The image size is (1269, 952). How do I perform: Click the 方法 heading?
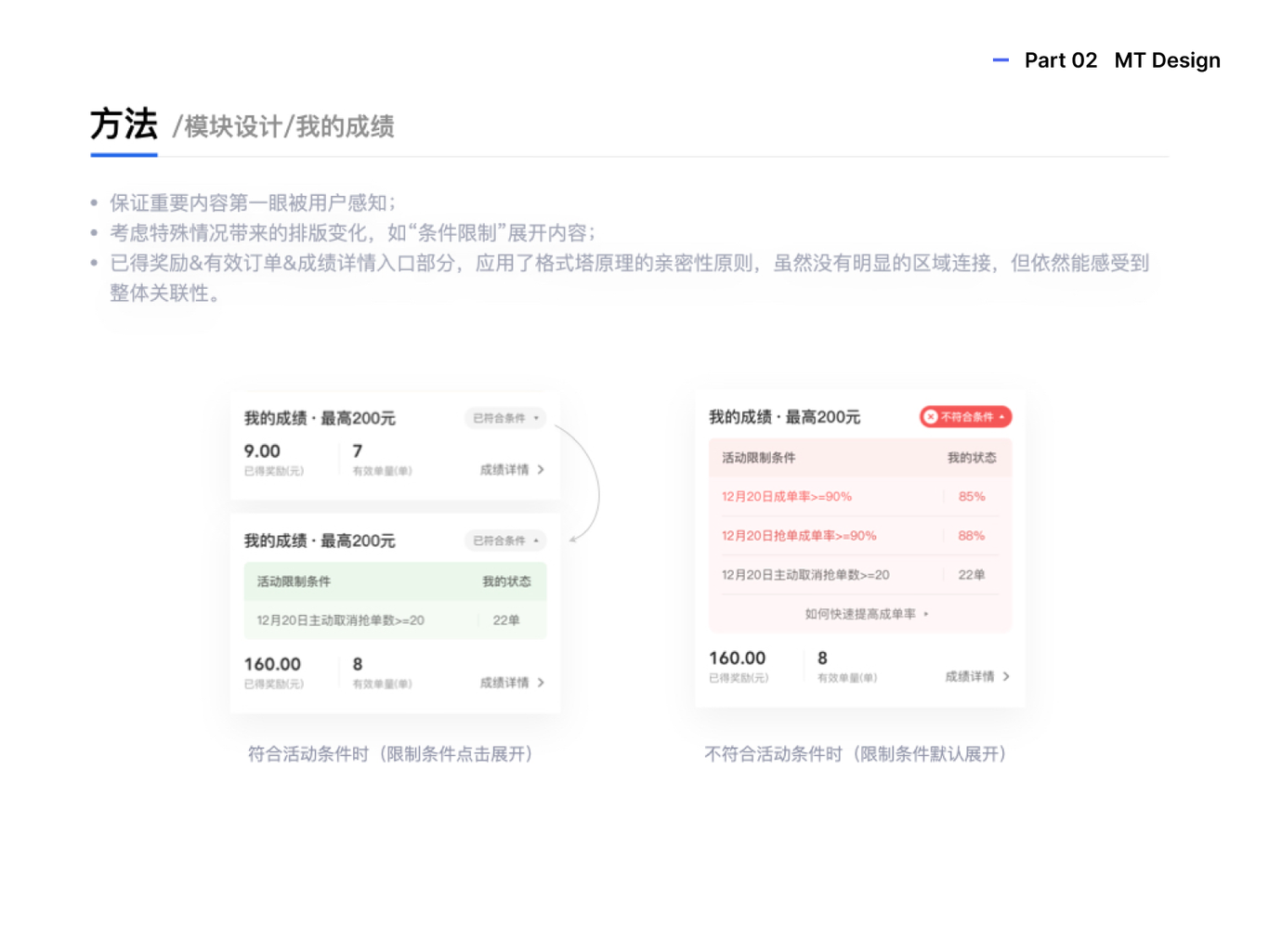(124, 124)
